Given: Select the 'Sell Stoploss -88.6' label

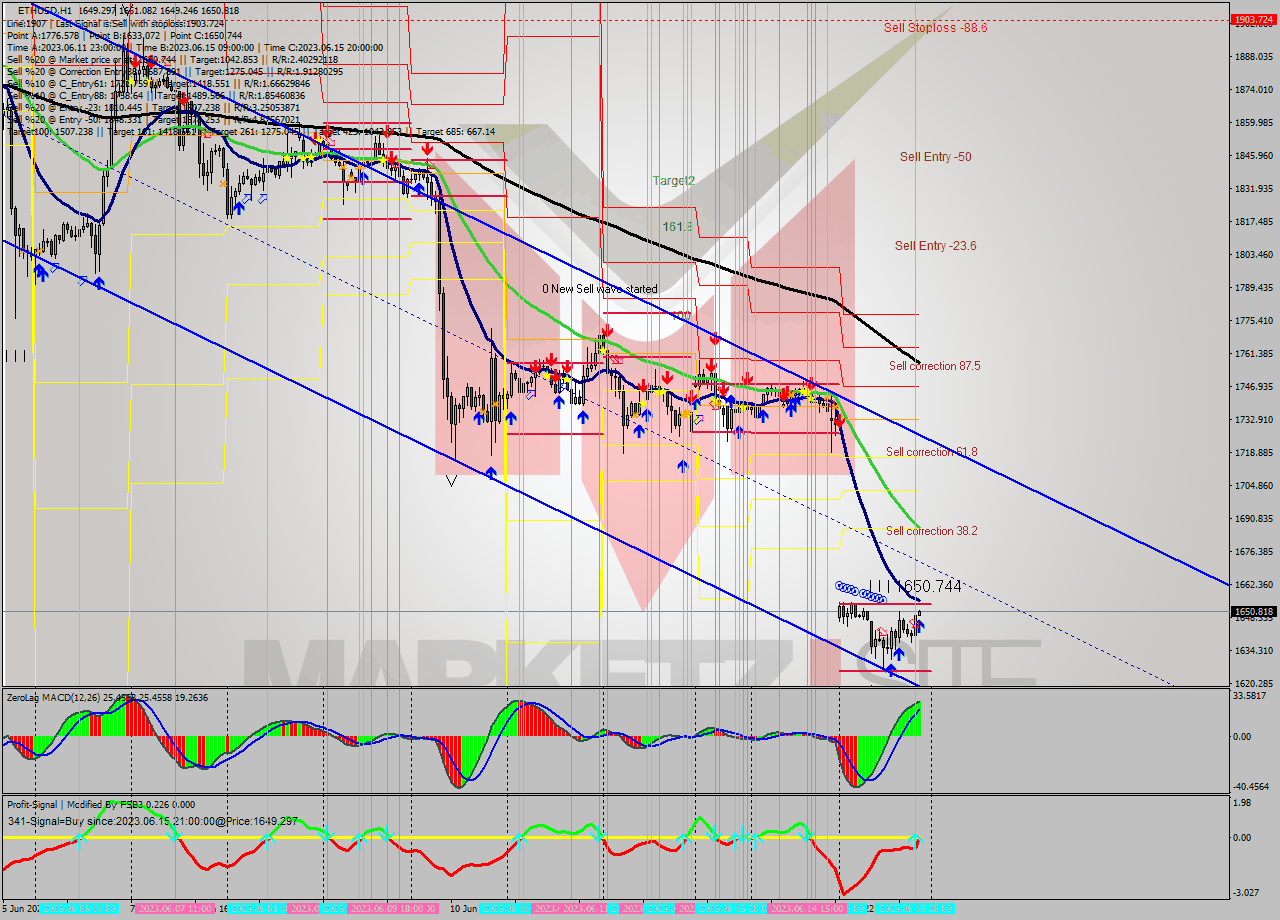Looking at the screenshot, I should point(935,28).
